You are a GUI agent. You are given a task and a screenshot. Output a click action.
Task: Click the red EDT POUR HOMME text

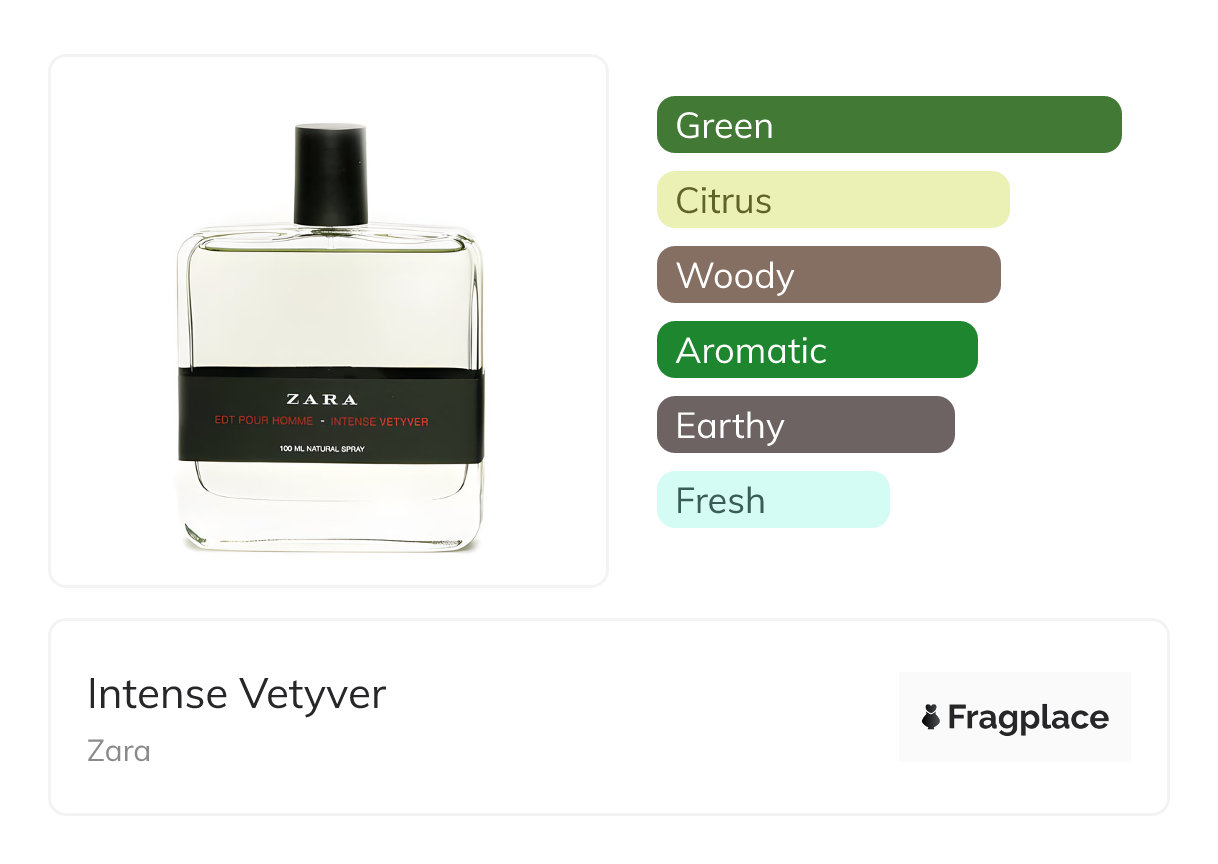(264, 422)
